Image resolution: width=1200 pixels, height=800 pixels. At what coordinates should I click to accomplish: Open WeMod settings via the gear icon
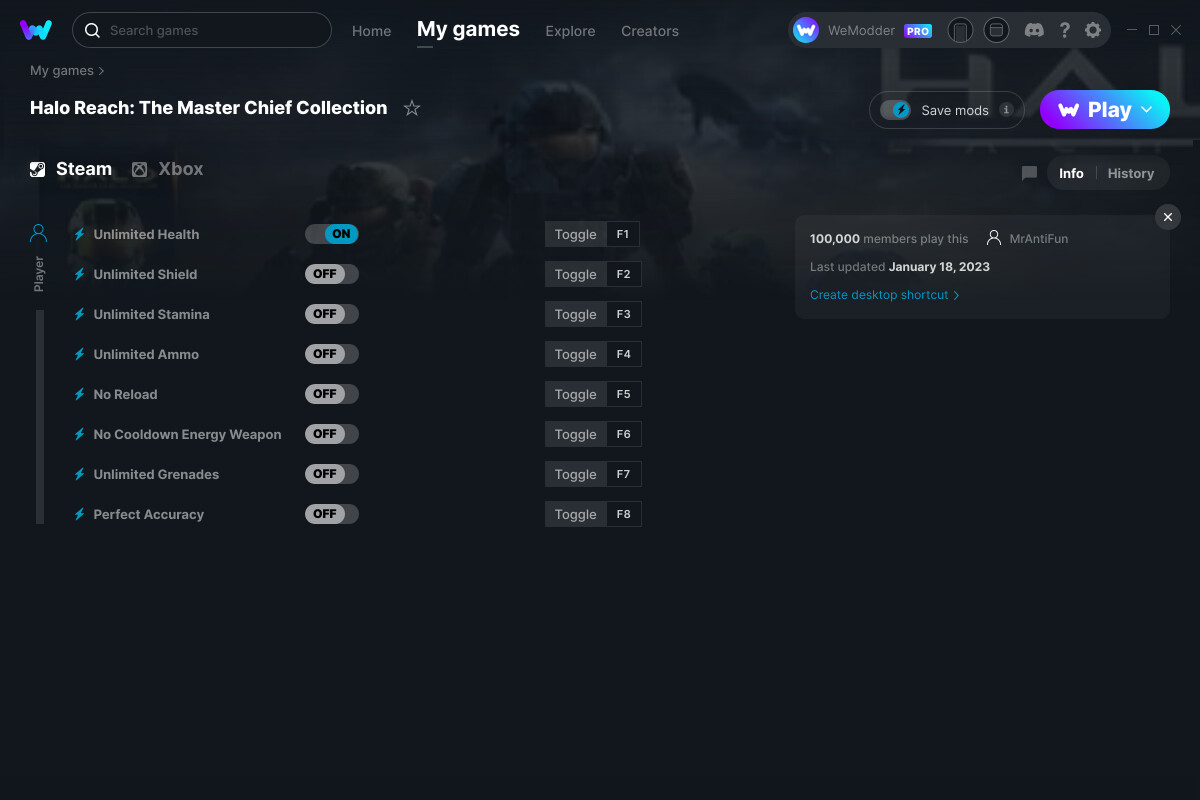(1093, 30)
